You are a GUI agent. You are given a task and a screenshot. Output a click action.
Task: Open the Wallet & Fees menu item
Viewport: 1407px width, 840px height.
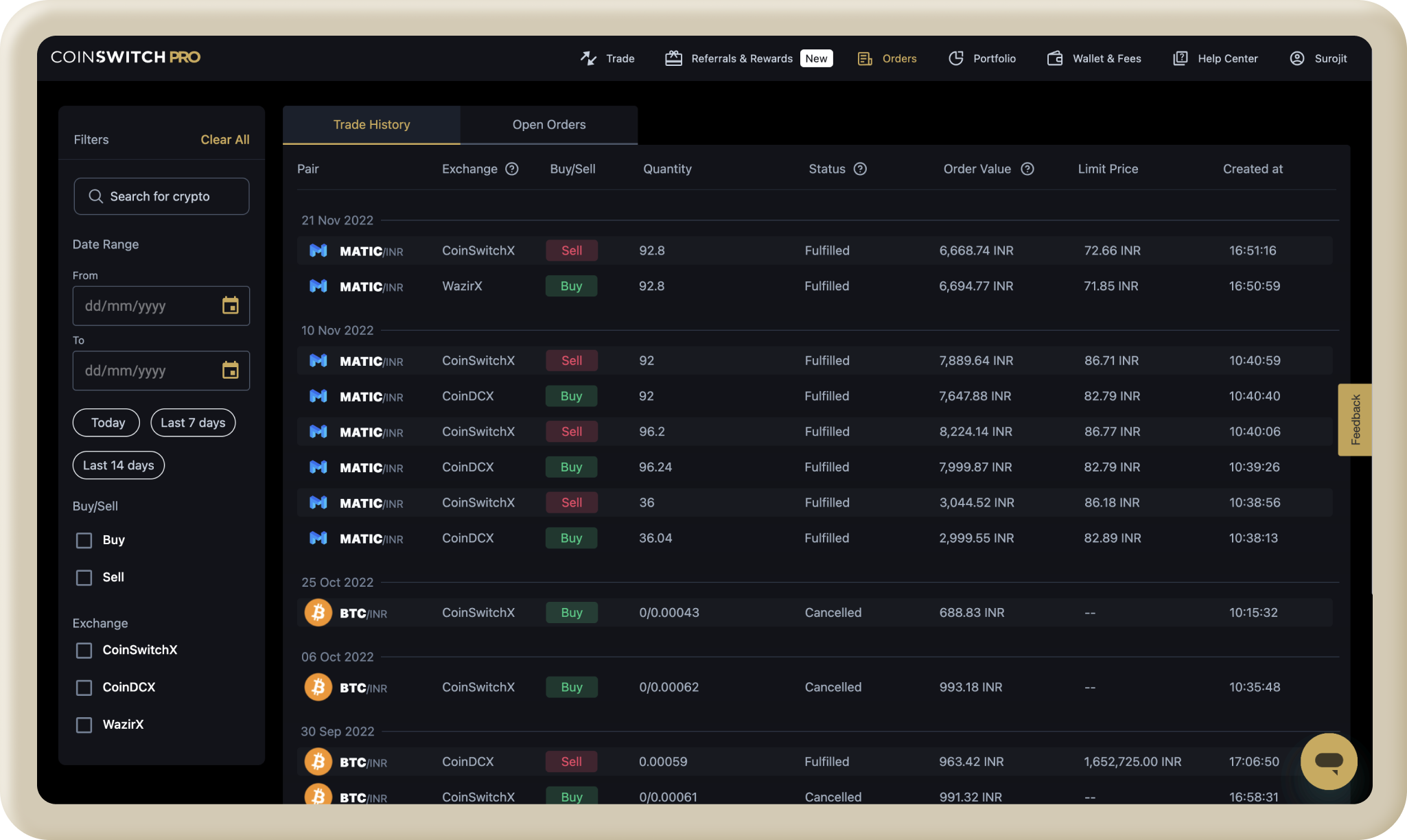1107,58
